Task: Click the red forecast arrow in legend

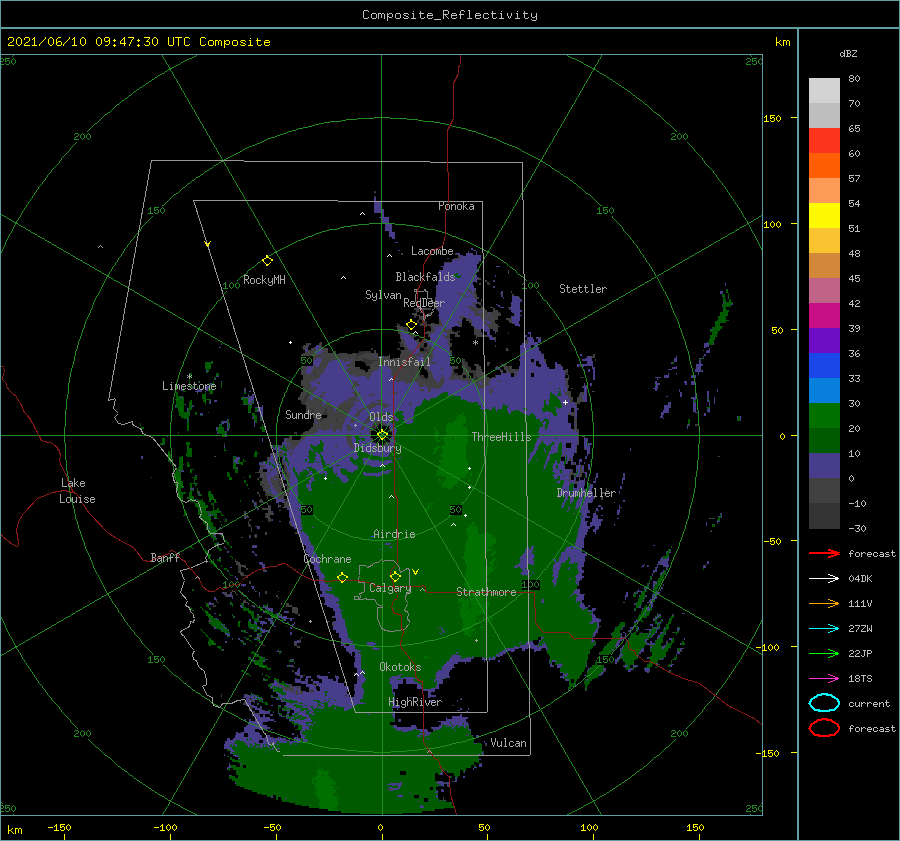Action: [x=824, y=553]
